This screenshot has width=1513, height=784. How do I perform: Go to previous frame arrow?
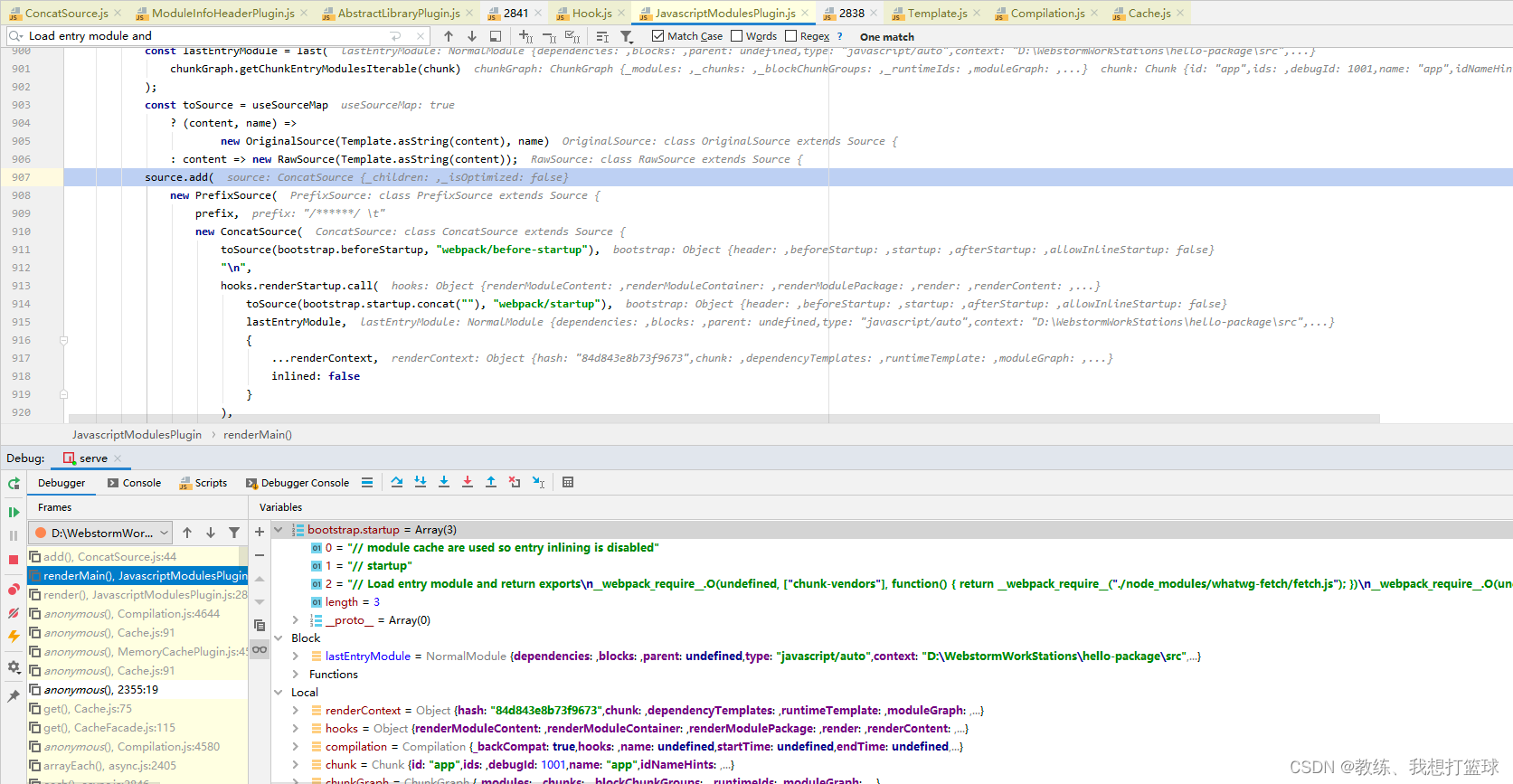187,533
